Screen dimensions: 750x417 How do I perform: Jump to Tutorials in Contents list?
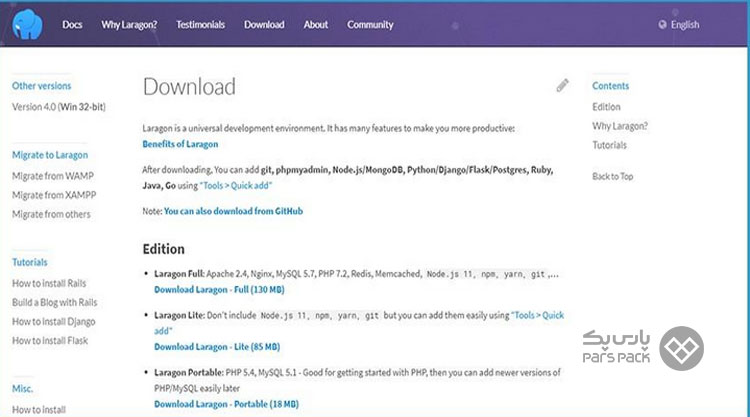pos(609,145)
